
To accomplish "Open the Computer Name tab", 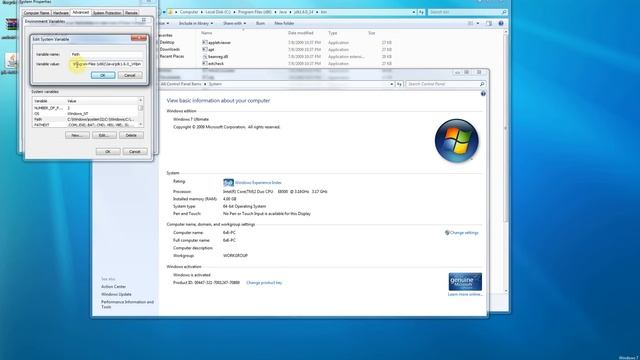I will (x=36, y=13).
